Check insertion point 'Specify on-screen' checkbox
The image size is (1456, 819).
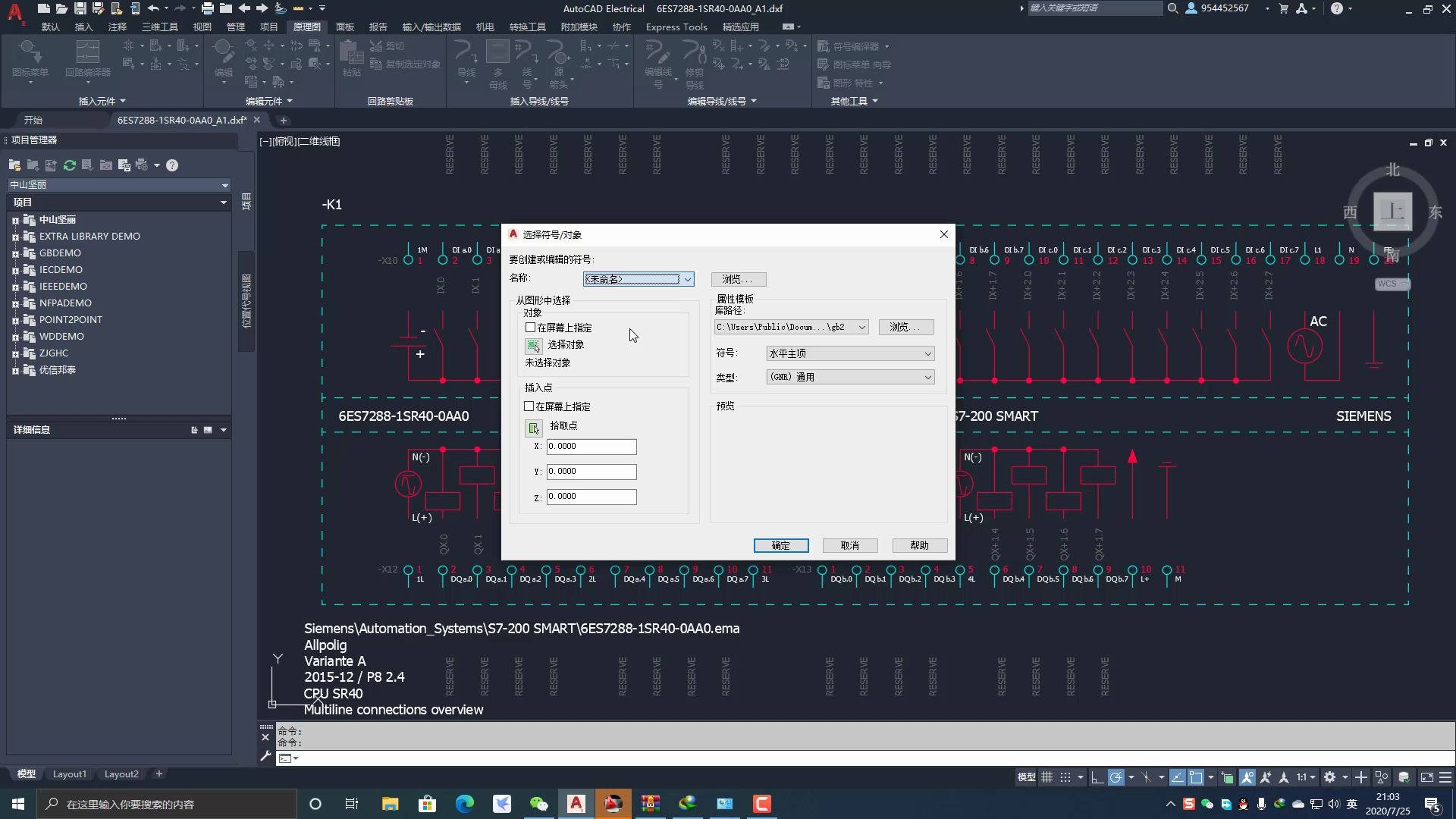pyautogui.click(x=529, y=406)
